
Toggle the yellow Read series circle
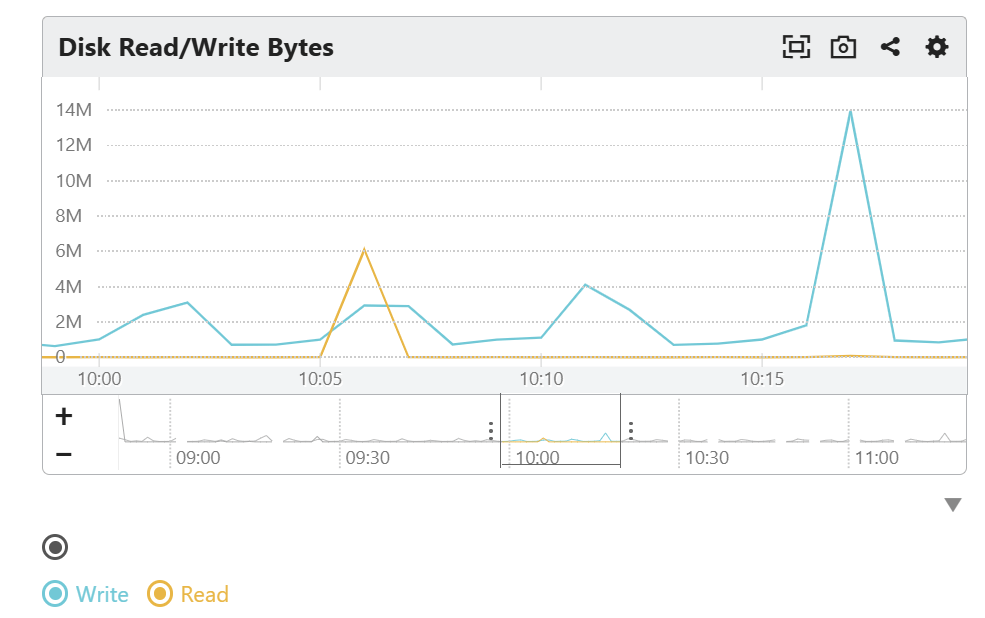tap(159, 594)
